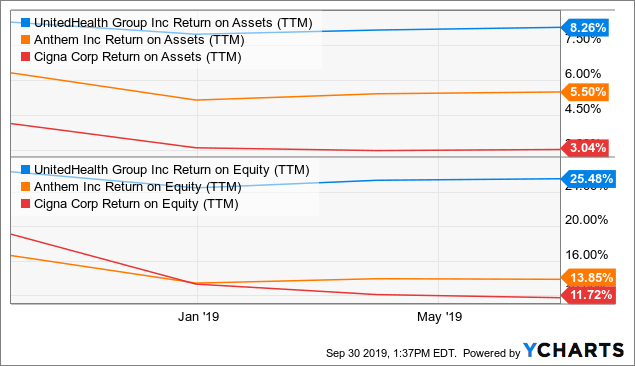Viewport: 635px width, 366px height.
Task: Click the UnitedHealth Return on Assets blue swatch
Action: coord(26,23)
